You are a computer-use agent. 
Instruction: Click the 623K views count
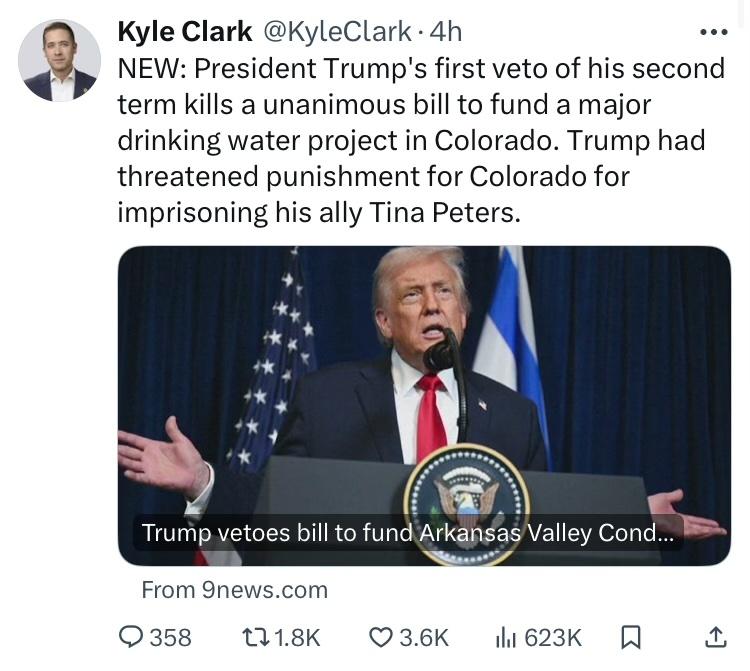click(552, 637)
